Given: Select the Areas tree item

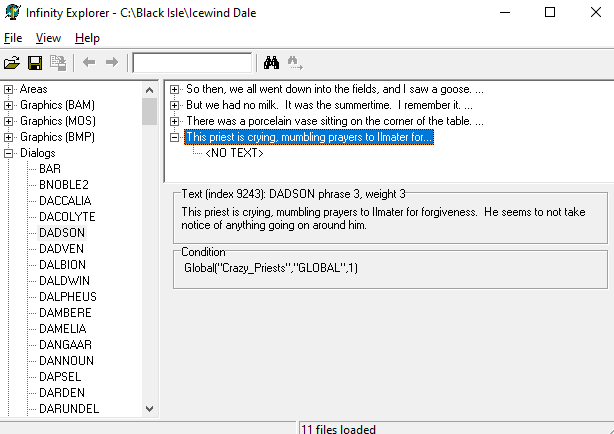Looking at the screenshot, I should click(x=34, y=89).
